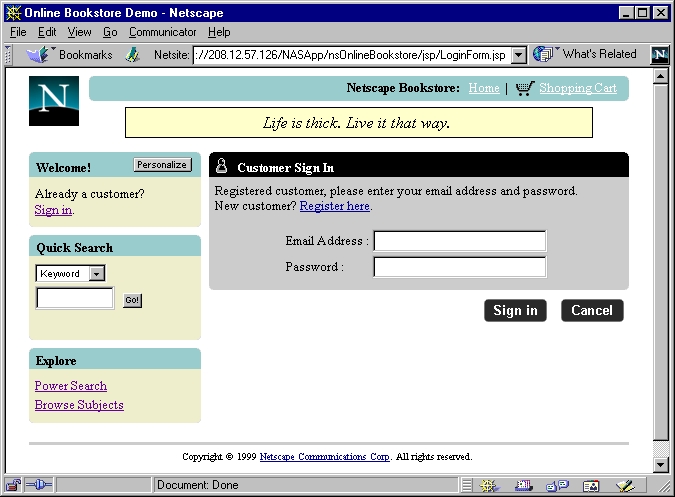Image resolution: width=675 pixels, height=497 pixels.
Task: Click the 'Document: Done' status text
Action: 198,485
